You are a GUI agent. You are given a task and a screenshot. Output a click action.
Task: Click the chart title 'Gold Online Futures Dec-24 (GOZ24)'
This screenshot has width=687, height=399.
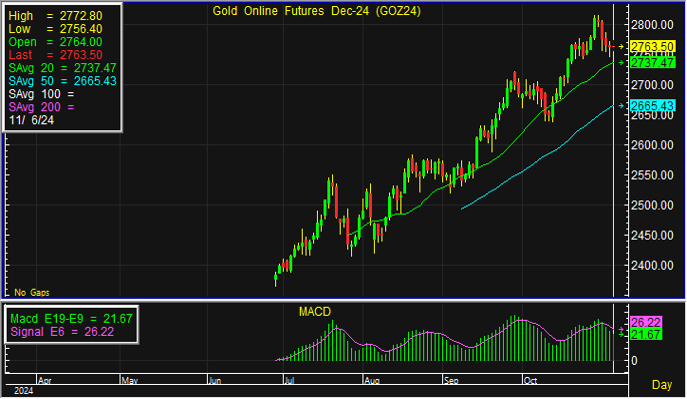tap(316, 11)
